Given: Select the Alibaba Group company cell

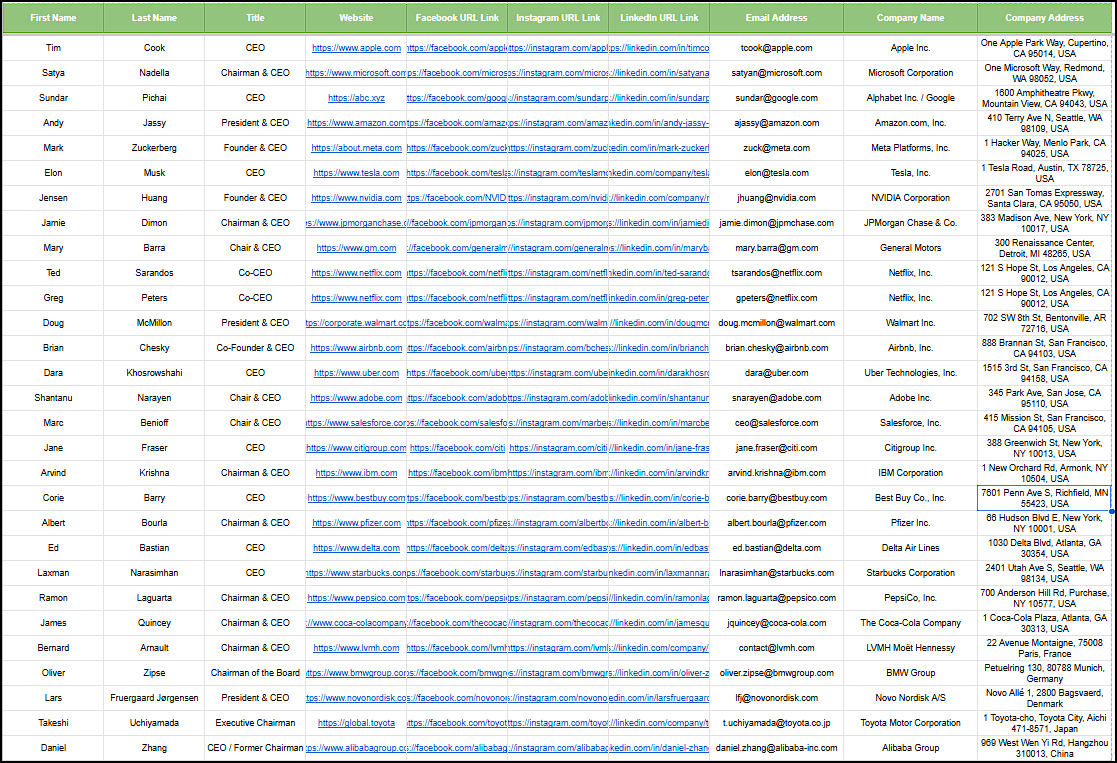Looking at the screenshot, I should click(x=910, y=748).
